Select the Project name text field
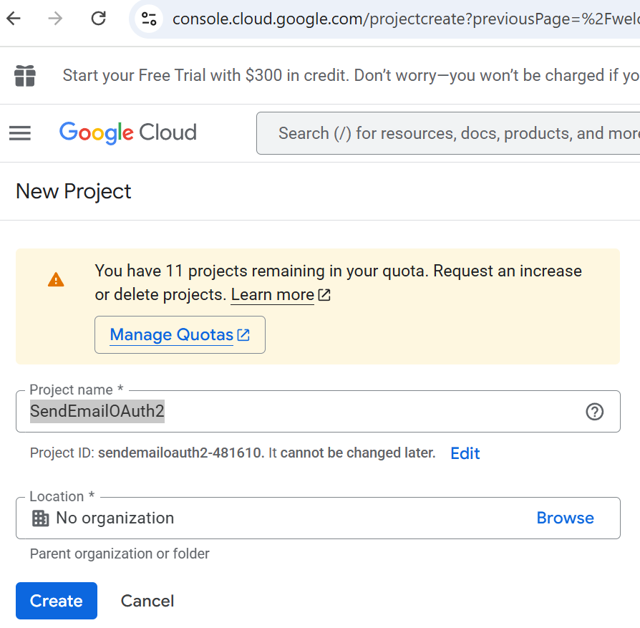This screenshot has height=628, width=640. coord(300,411)
